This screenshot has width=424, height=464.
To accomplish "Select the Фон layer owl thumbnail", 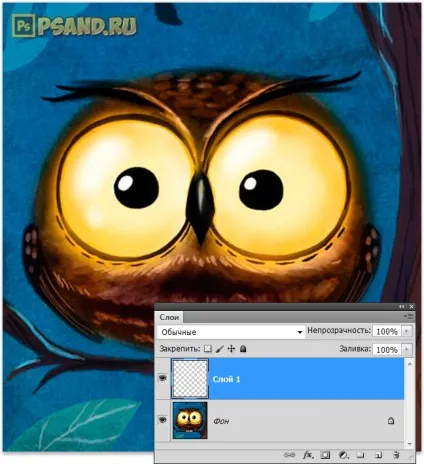I will (190, 420).
